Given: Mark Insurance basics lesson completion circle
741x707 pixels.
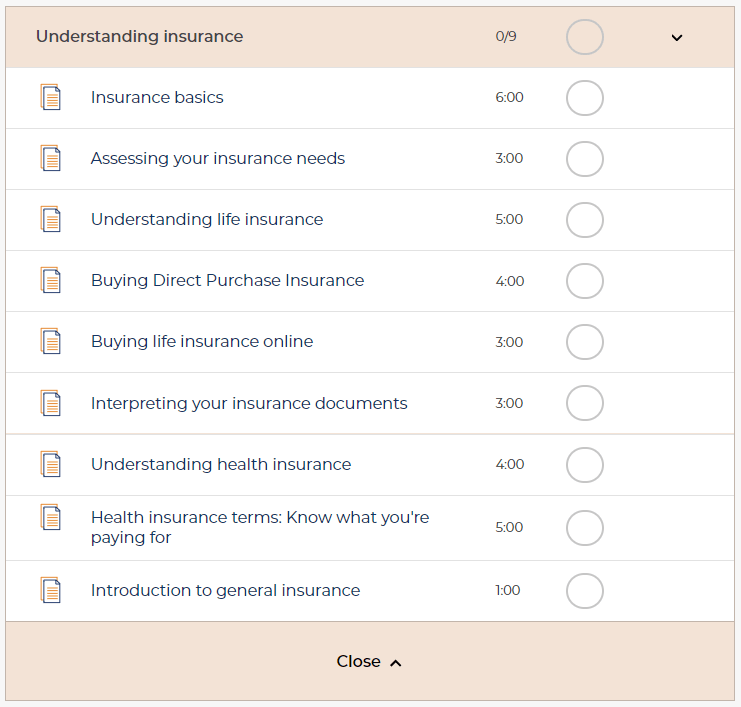Looking at the screenshot, I should [585, 98].
